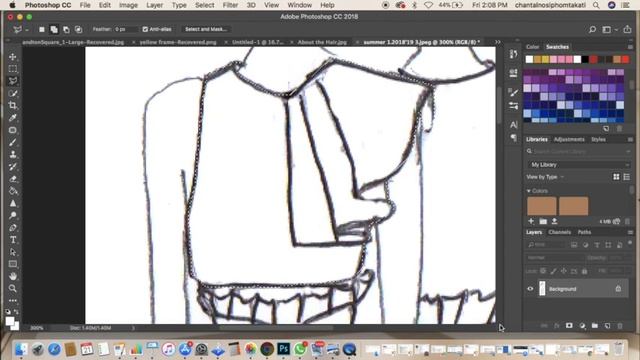The image size is (640, 360).
Task: Switch library to grid view
Action: click(616, 177)
